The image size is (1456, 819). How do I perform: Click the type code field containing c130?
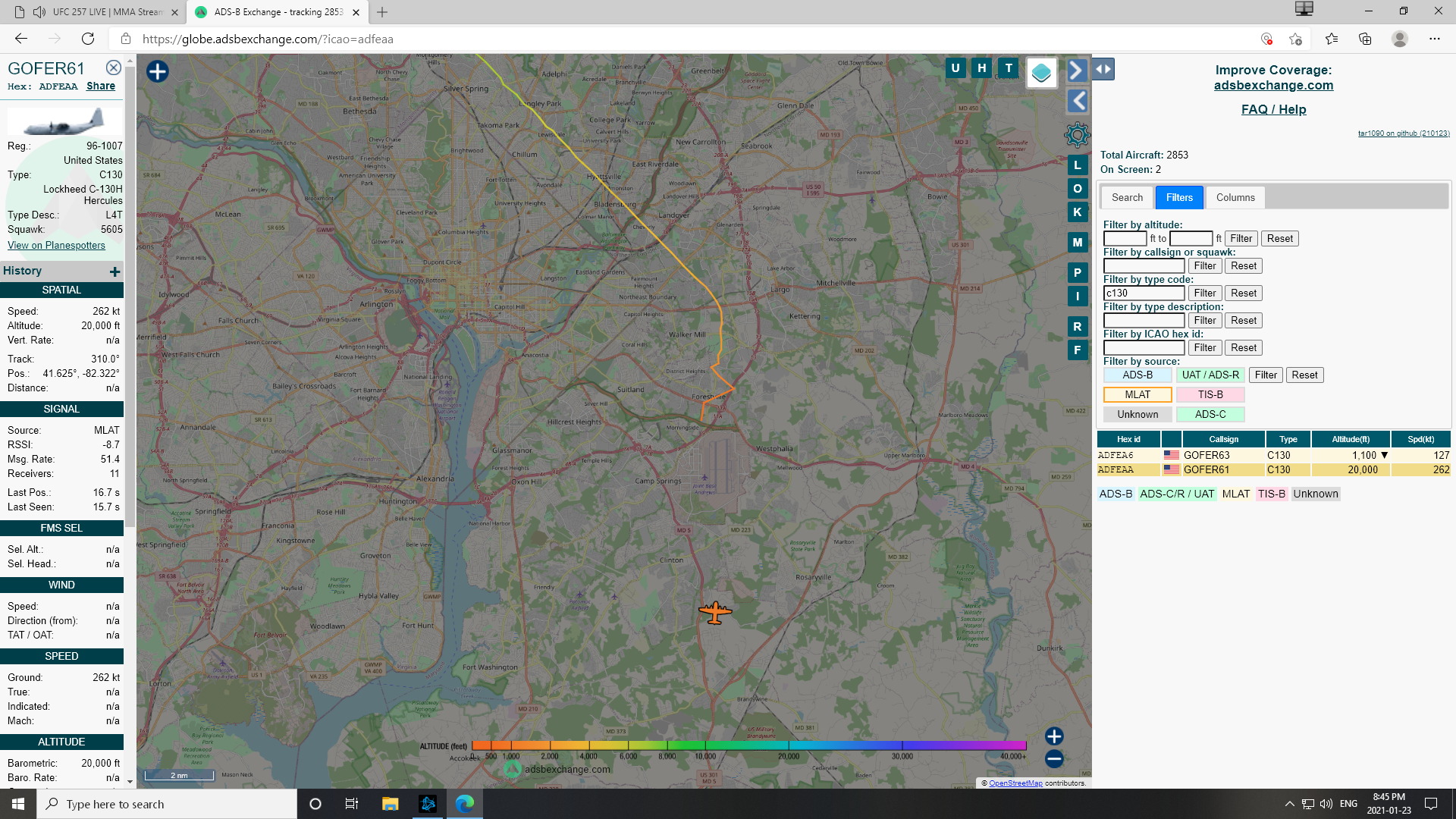click(1144, 293)
